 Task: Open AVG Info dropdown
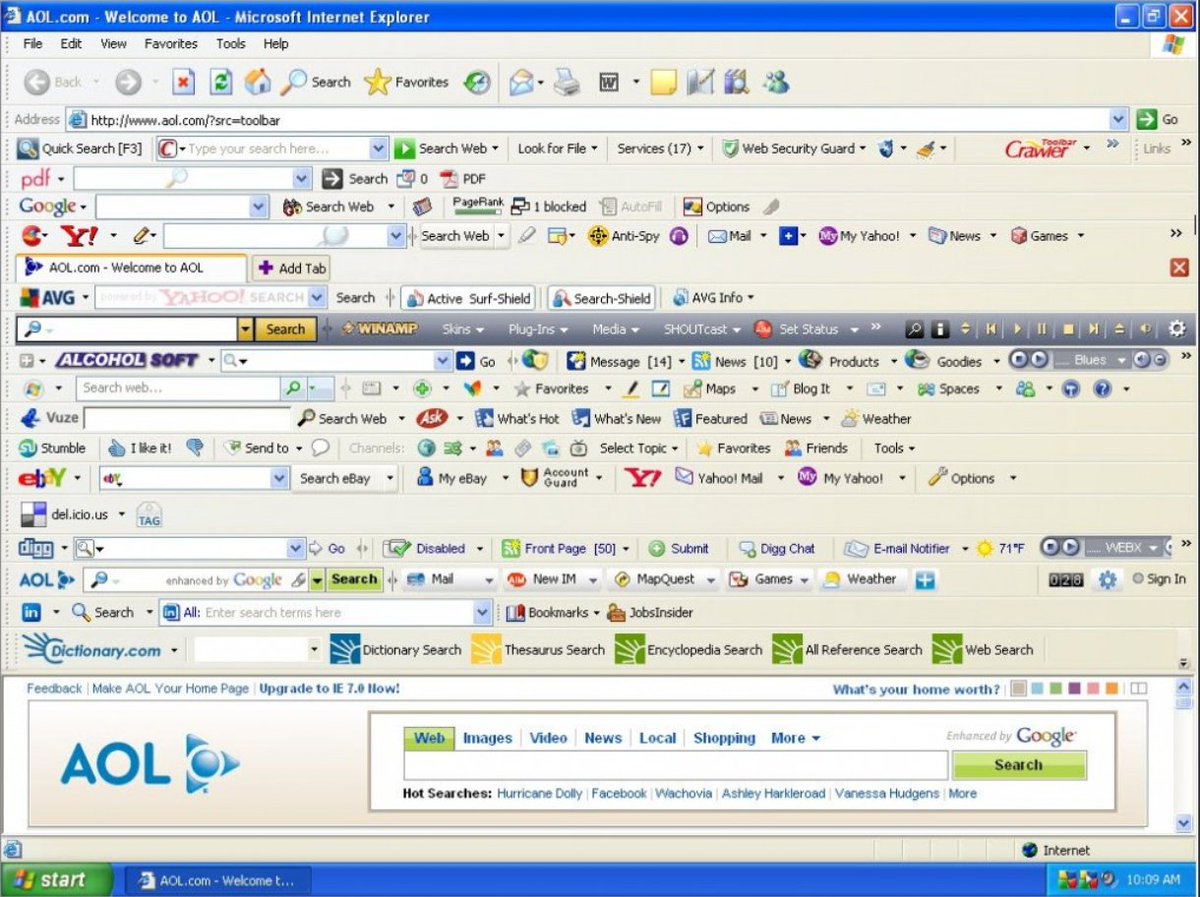pyautogui.click(x=714, y=298)
